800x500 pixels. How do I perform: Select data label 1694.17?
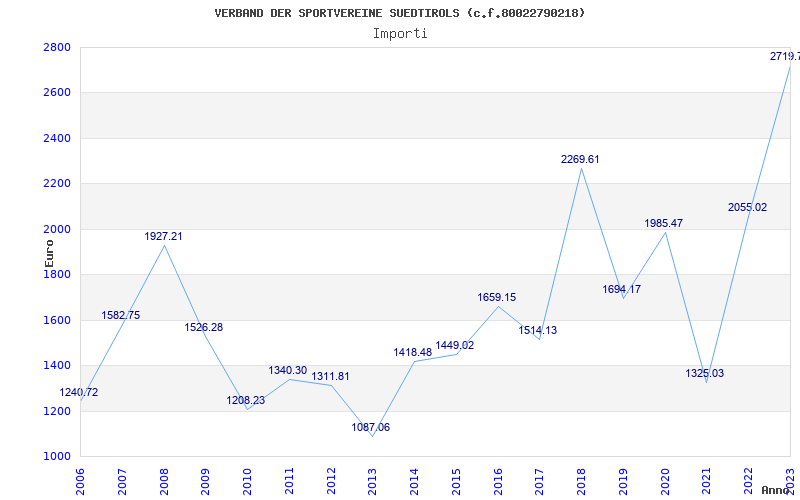point(621,289)
